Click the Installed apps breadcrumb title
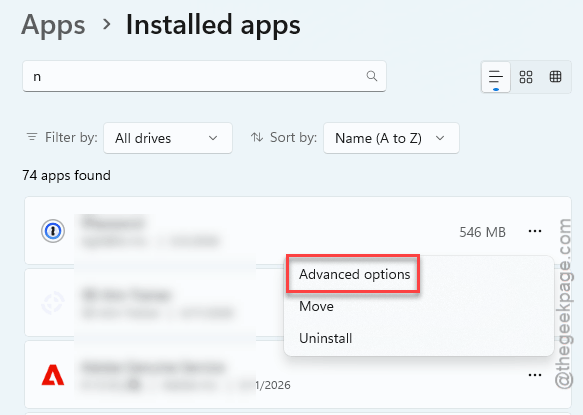The height and width of the screenshot is (415, 583). (213, 25)
